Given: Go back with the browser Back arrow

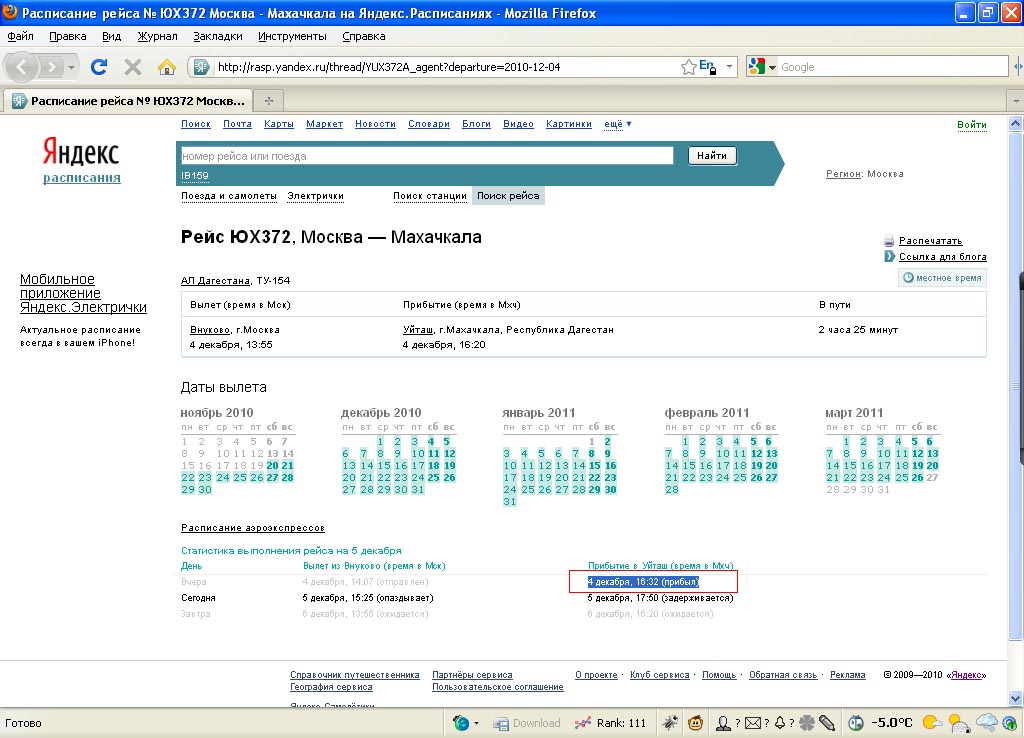Looking at the screenshot, I should (22, 67).
